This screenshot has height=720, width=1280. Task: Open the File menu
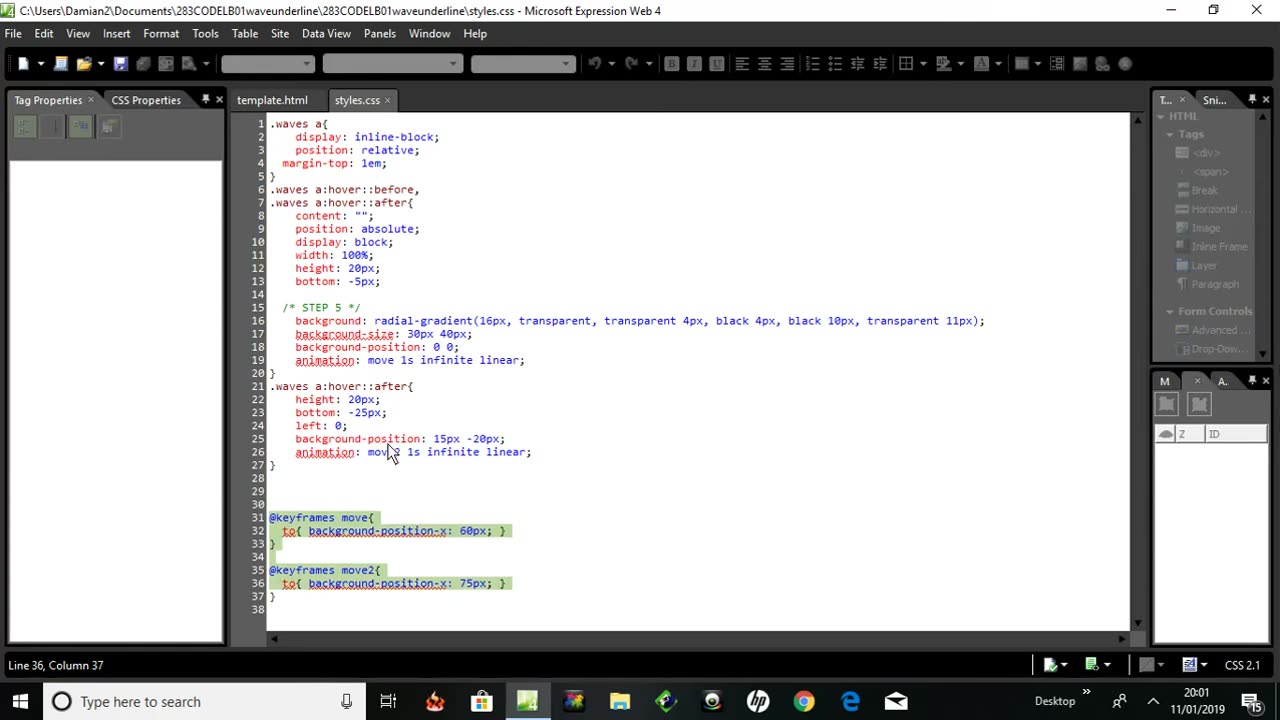coord(13,34)
